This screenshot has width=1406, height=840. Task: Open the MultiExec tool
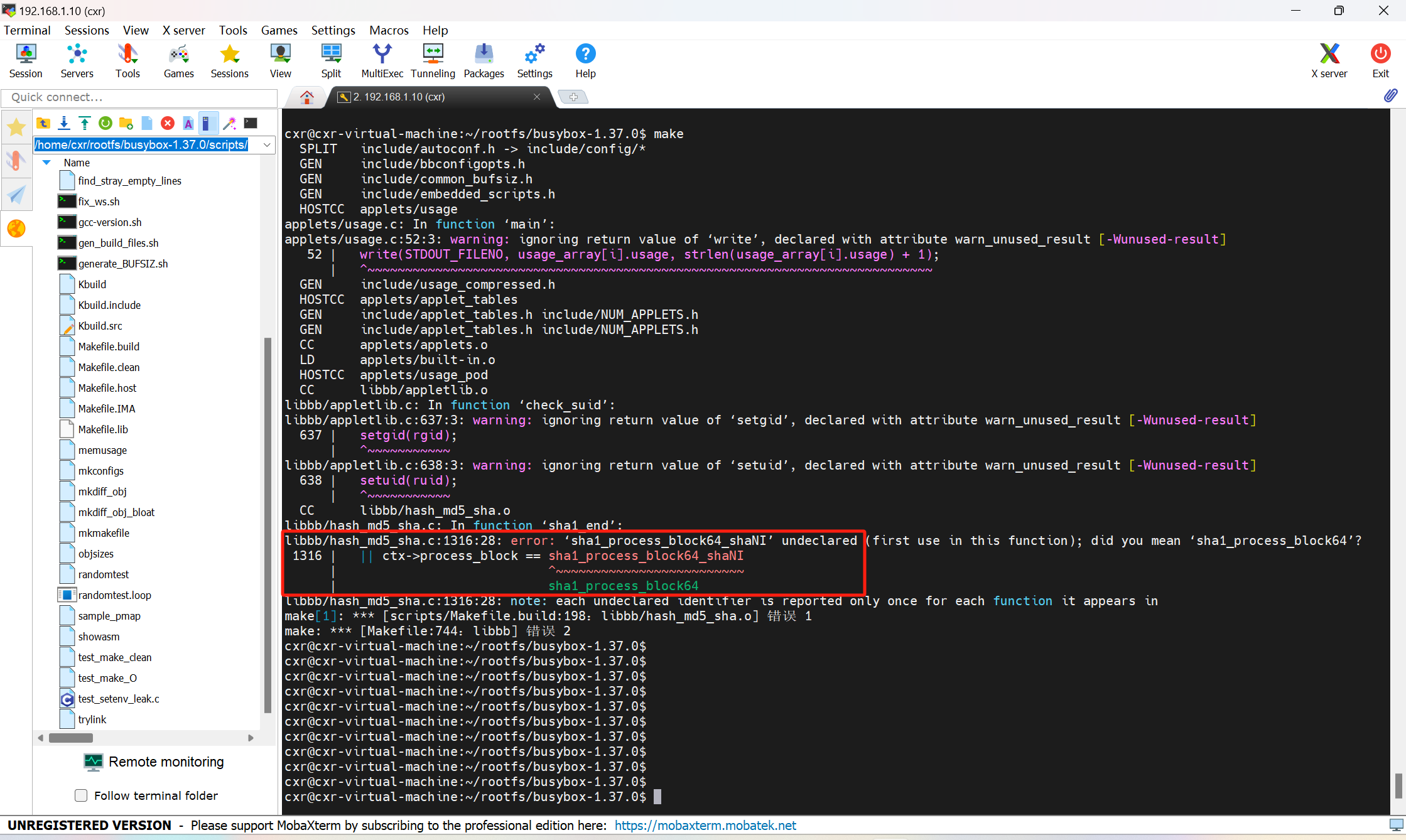point(382,60)
